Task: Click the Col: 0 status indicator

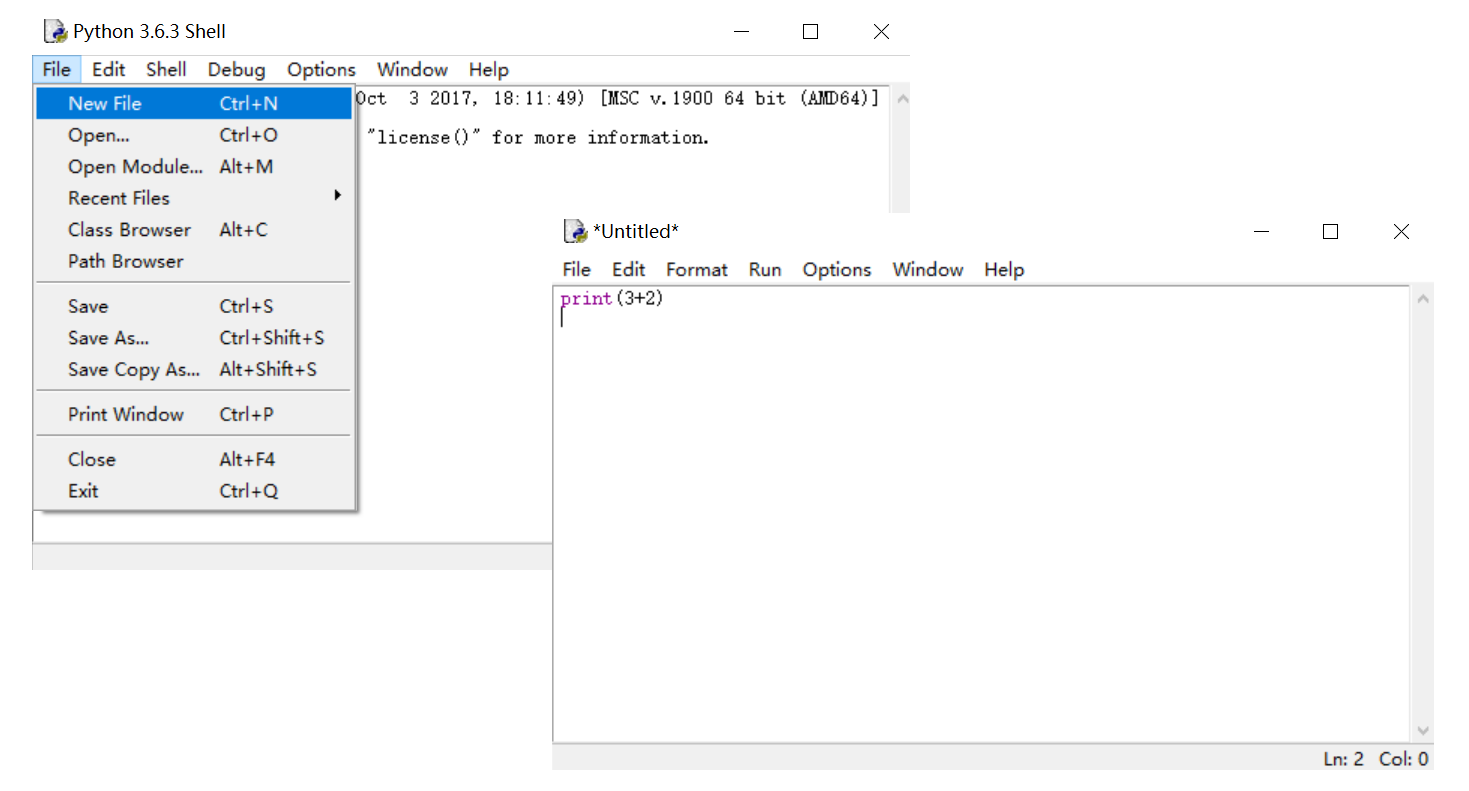Action: [1404, 759]
